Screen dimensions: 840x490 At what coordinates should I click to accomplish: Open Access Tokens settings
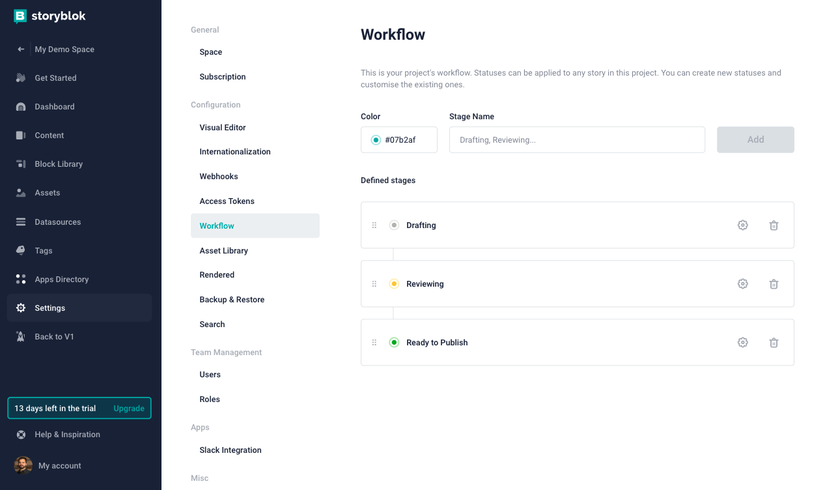coord(227,201)
